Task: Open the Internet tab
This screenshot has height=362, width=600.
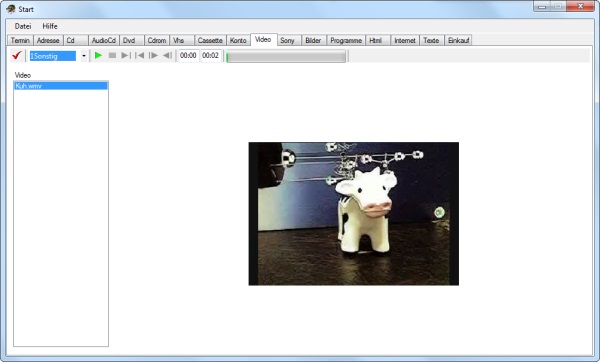Action: (405, 40)
